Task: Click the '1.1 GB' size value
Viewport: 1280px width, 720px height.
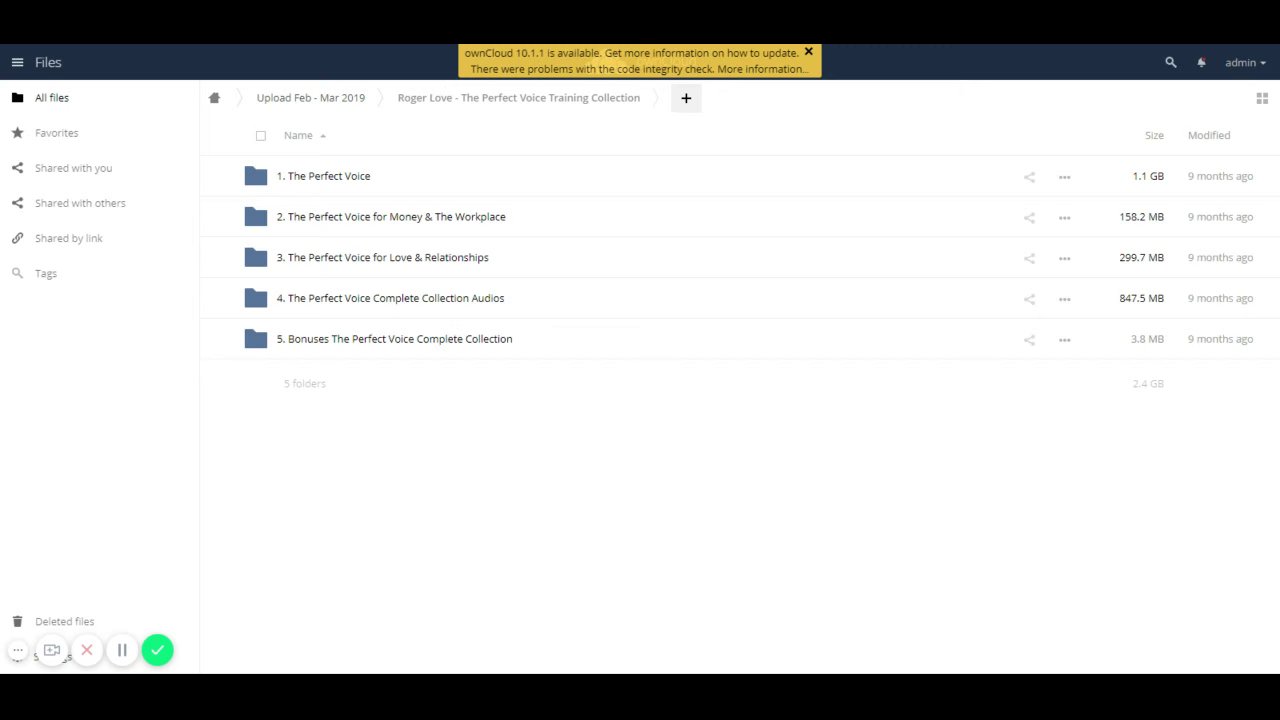Action: (1148, 176)
